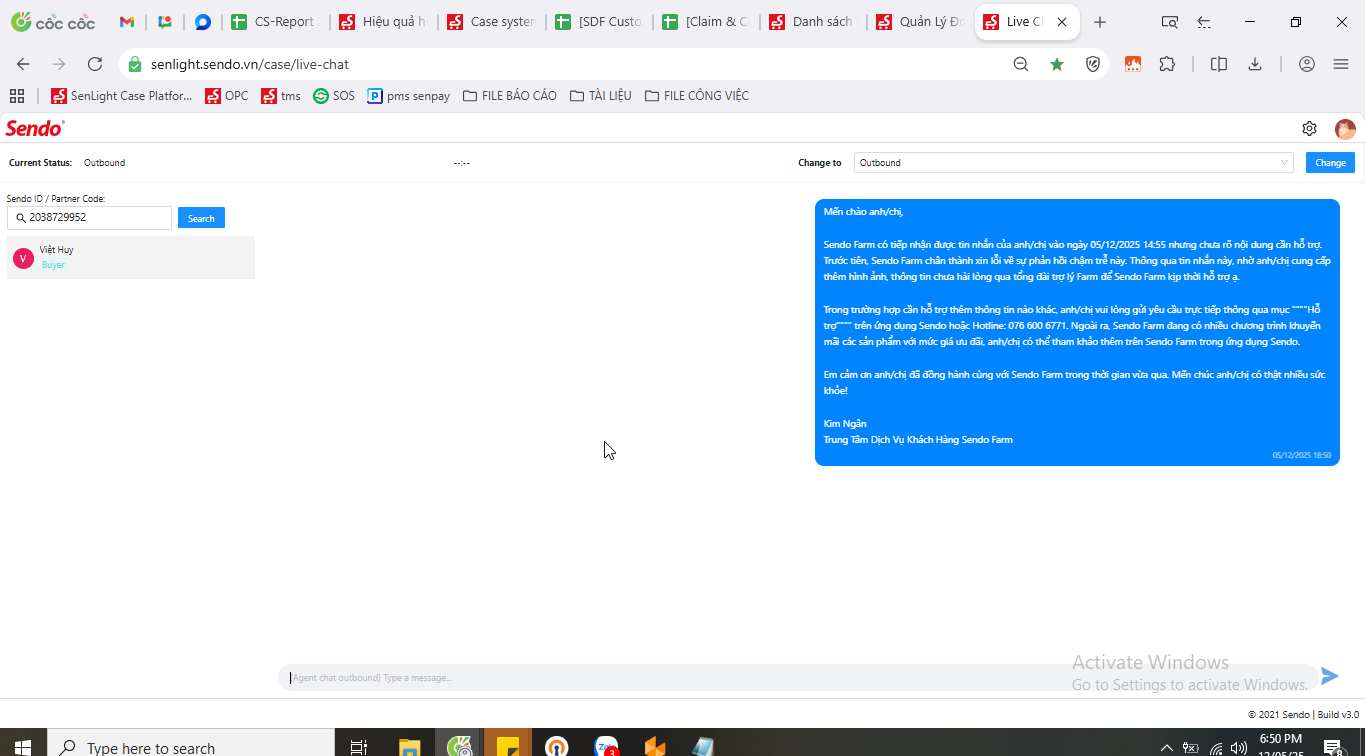Open the SOS bookmark
Image resolution: width=1365 pixels, height=756 pixels.
point(334,96)
